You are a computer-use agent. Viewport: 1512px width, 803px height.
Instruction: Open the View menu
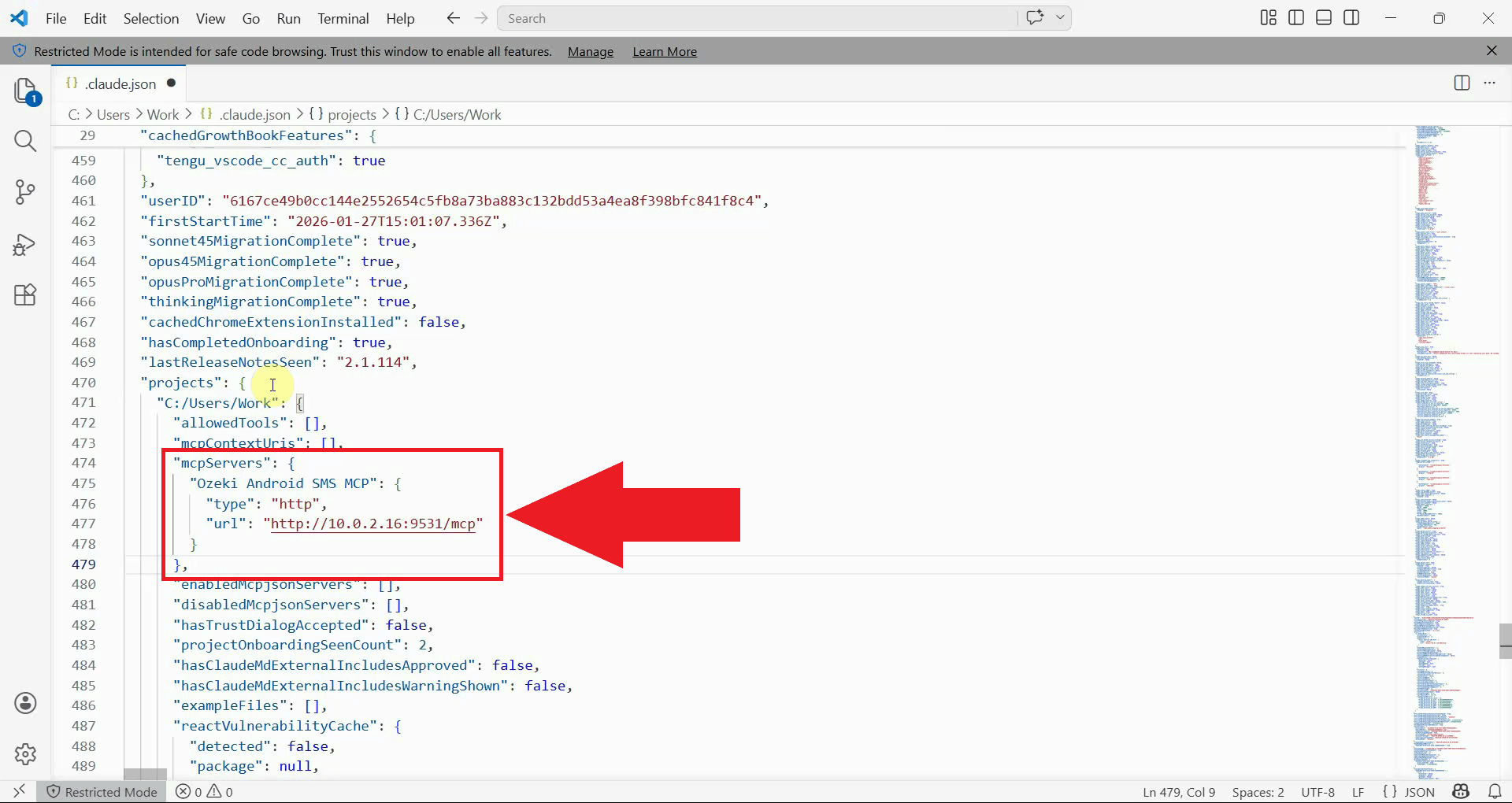tap(210, 18)
